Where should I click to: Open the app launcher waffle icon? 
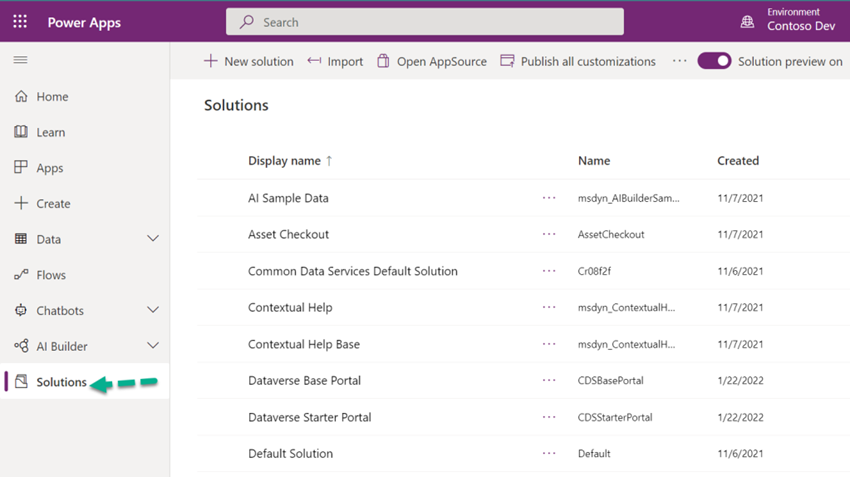[x=20, y=21]
